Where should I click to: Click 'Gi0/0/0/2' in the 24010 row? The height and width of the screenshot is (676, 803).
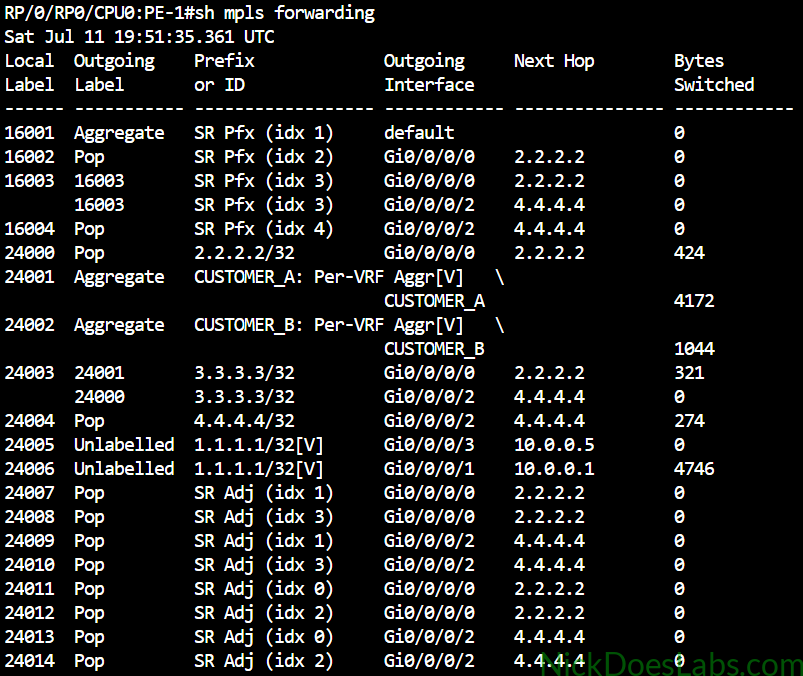(429, 564)
